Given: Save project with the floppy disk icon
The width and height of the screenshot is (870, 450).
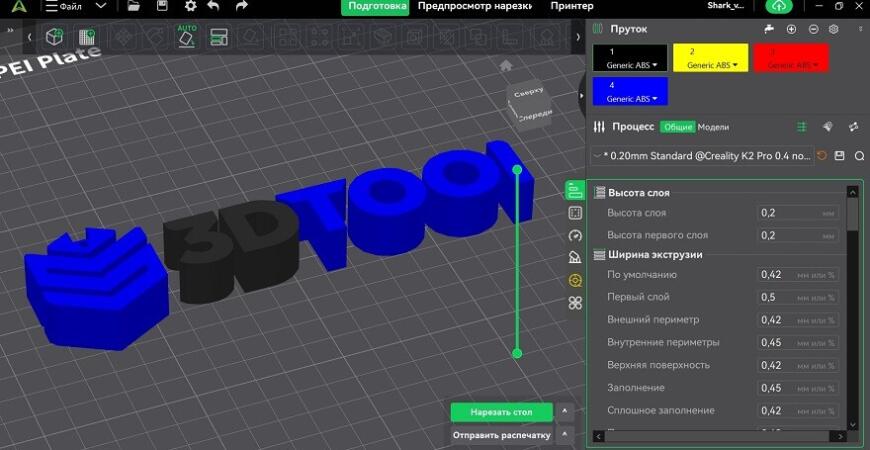Looking at the screenshot, I should [x=162, y=6].
